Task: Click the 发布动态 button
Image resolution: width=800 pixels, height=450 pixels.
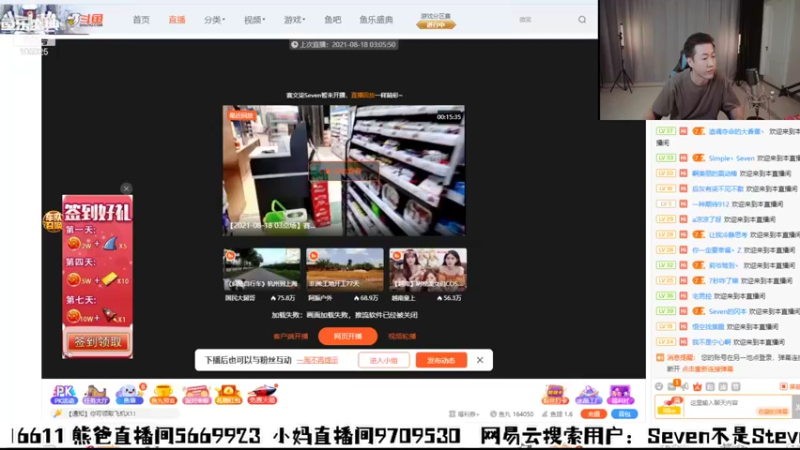Action: [441, 360]
